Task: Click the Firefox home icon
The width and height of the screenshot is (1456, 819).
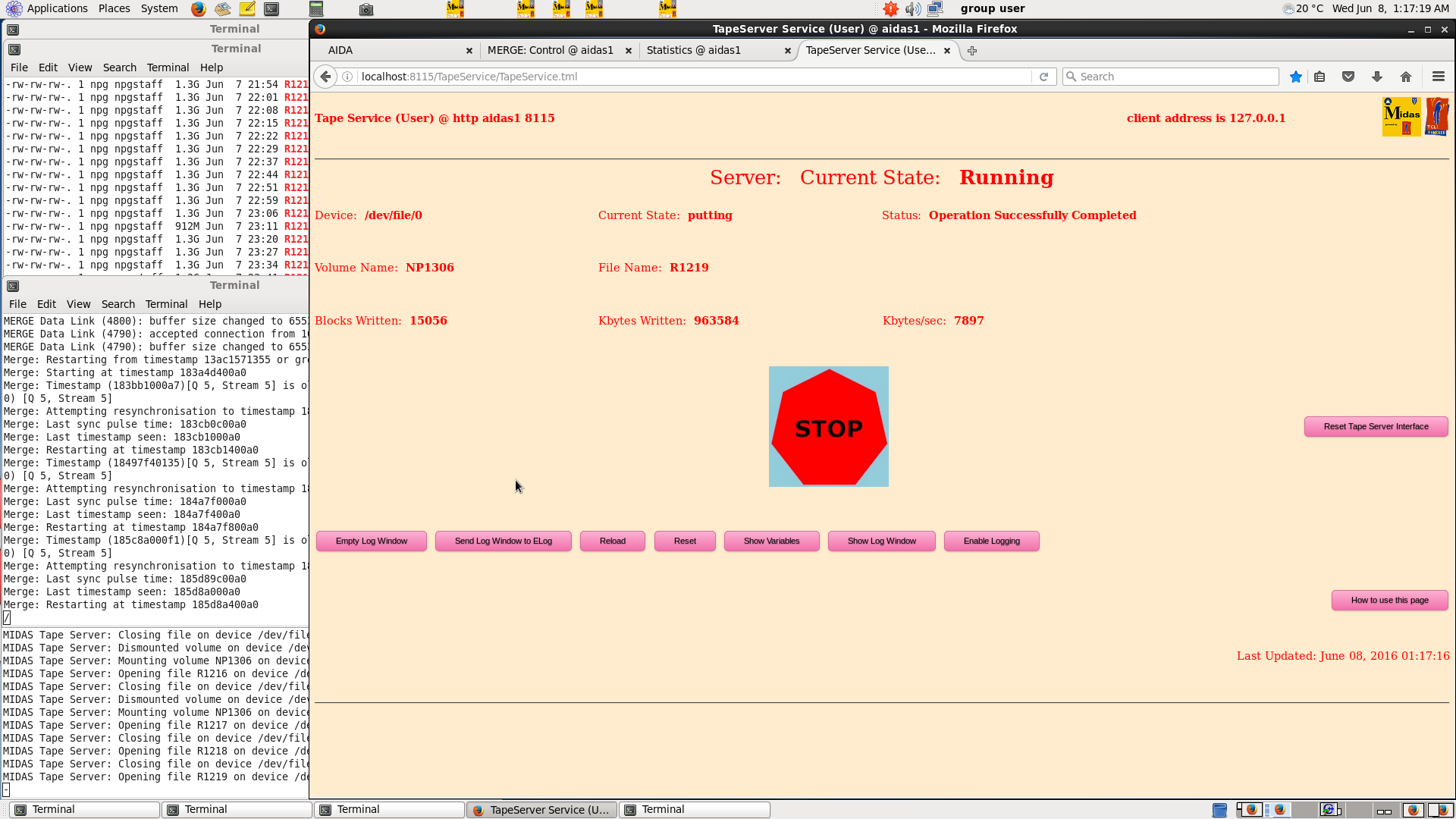Action: [x=1406, y=77]
